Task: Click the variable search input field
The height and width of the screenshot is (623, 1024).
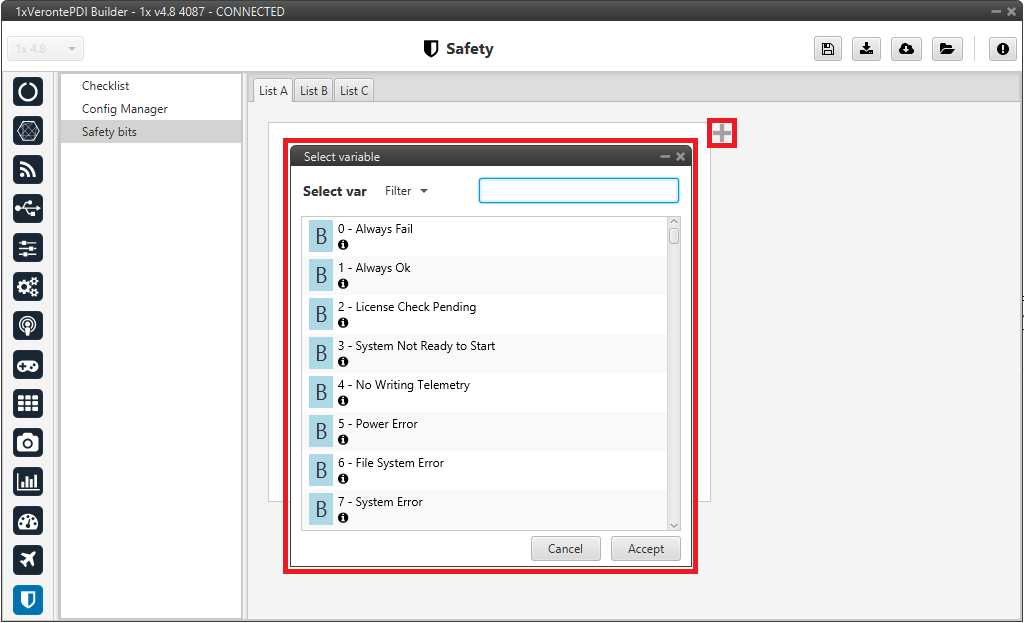Action: [579, 191]
